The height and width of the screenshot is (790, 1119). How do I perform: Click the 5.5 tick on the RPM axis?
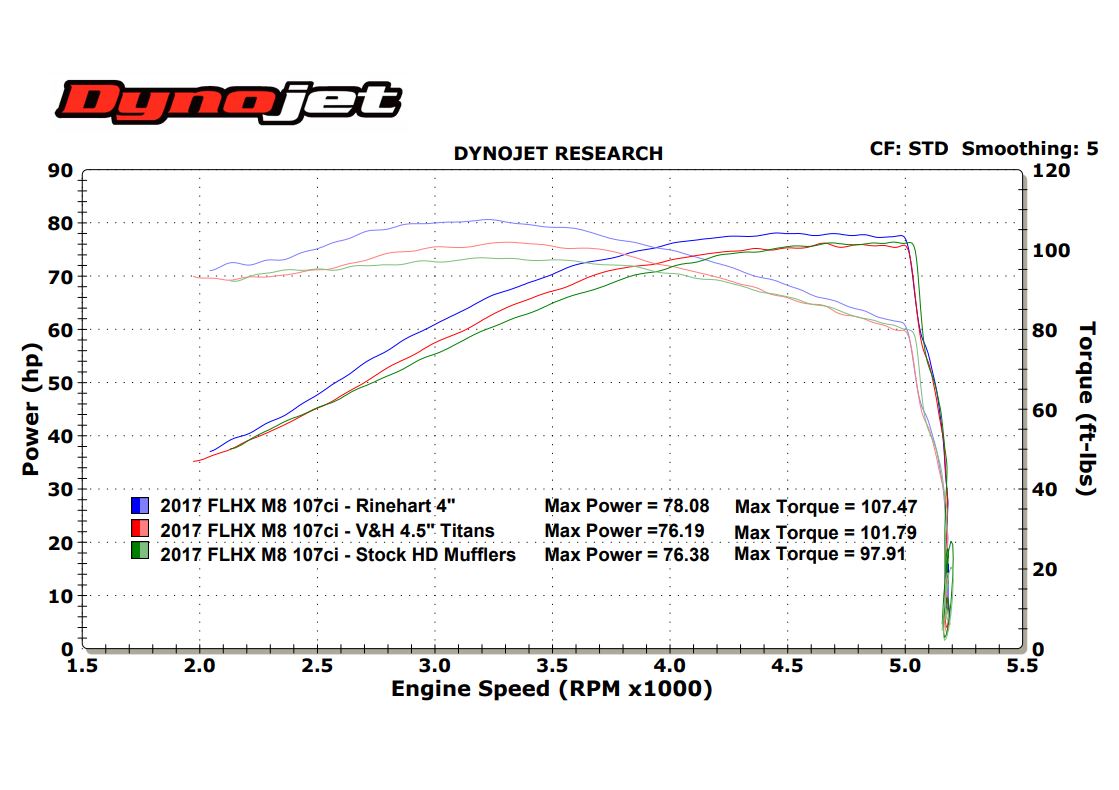tap(1022, 665)
